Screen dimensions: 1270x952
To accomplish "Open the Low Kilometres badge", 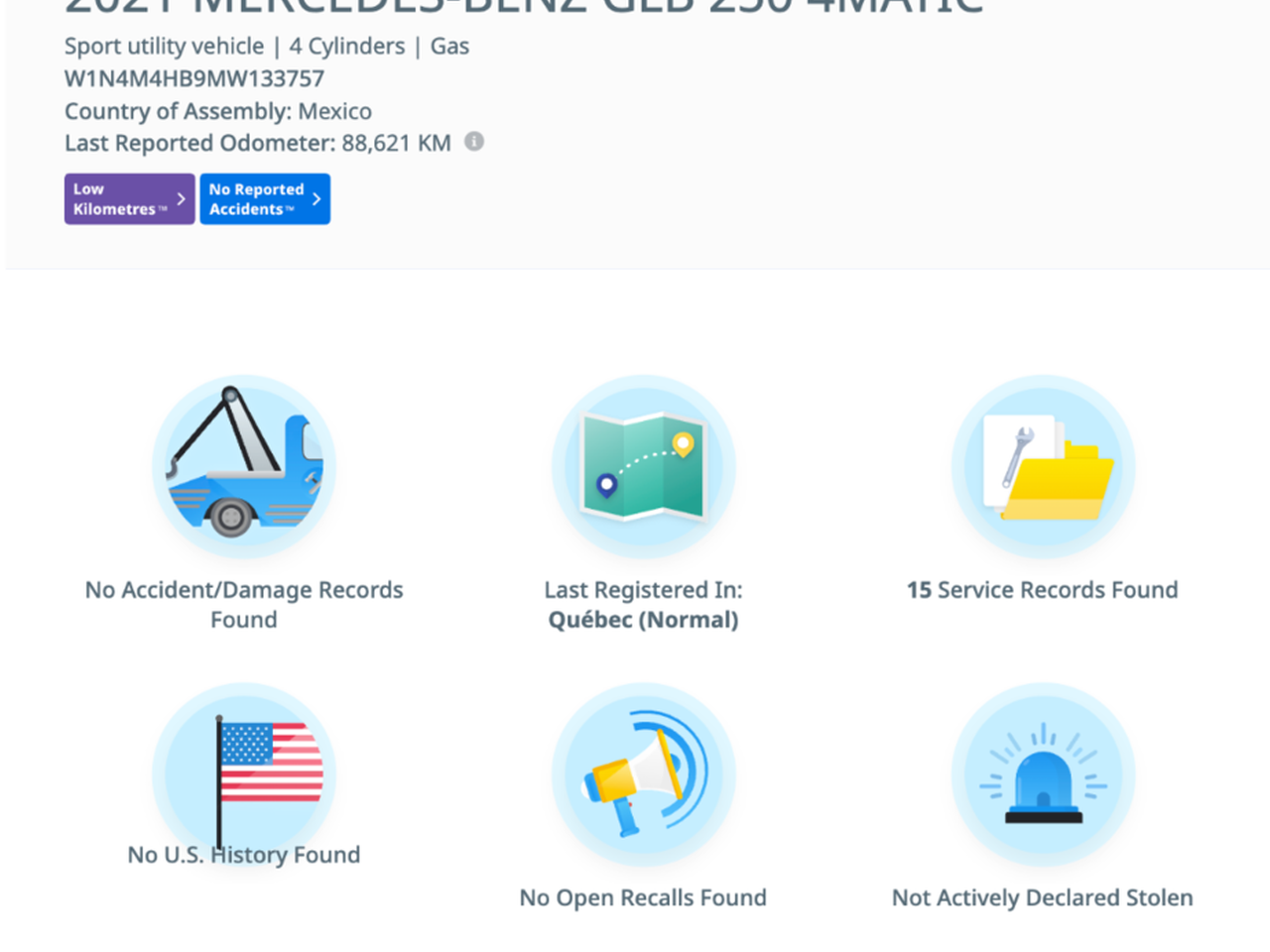I will tap(119, 199).
